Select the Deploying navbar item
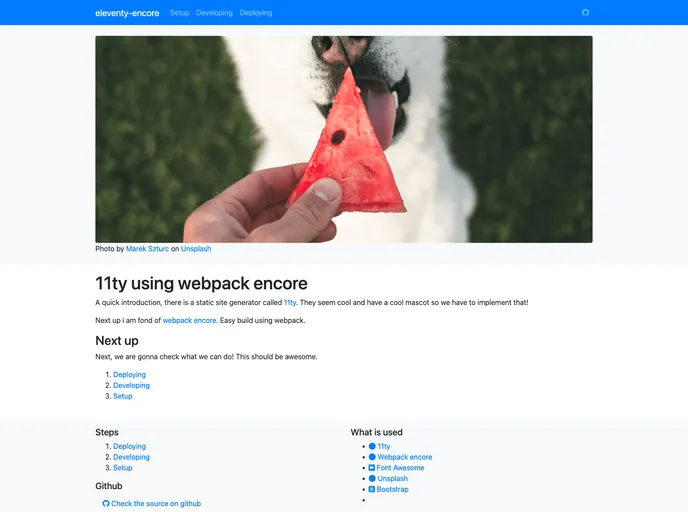 click(x=256, y=13)
